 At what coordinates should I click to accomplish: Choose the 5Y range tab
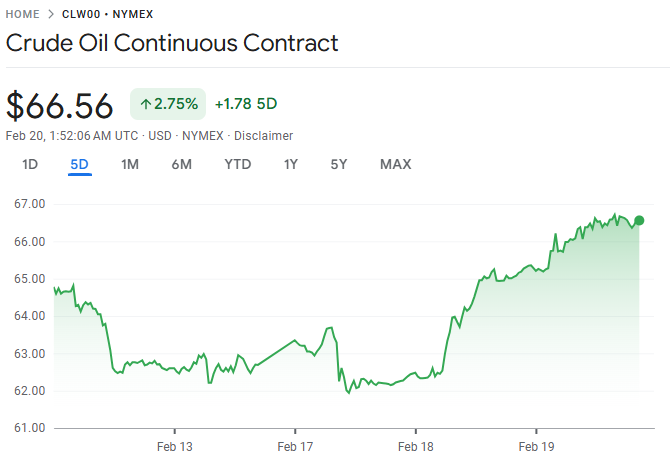[339, 165]
